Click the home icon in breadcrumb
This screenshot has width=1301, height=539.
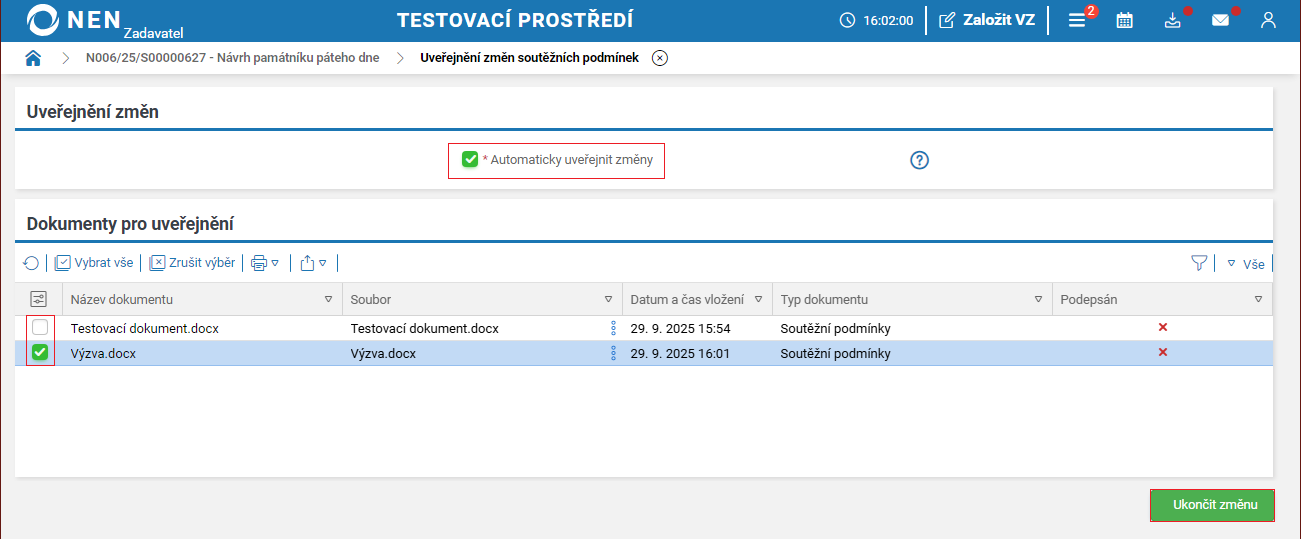33,58
